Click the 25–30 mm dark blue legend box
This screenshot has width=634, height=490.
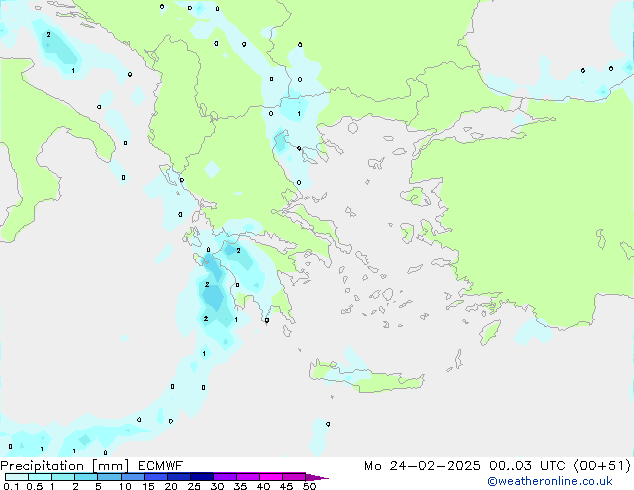tap(201, 477)
